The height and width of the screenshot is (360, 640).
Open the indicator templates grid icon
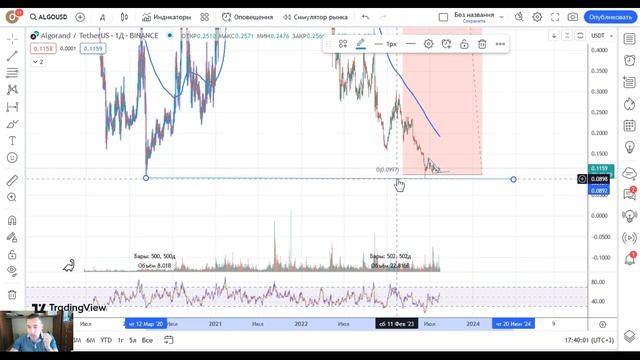(x=204, y=17)
